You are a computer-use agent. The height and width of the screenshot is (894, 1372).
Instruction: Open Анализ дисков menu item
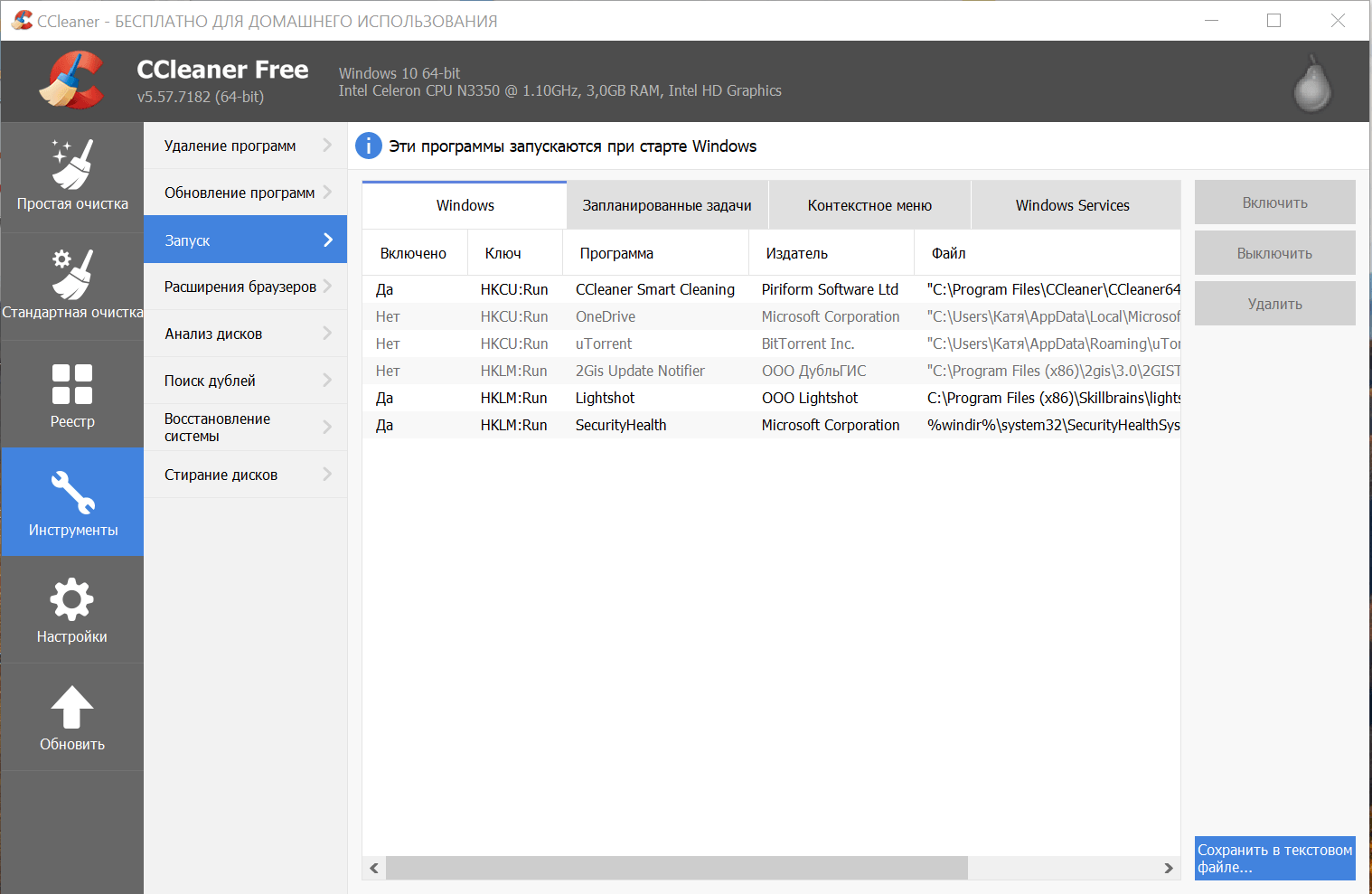[x=245, y=334]
